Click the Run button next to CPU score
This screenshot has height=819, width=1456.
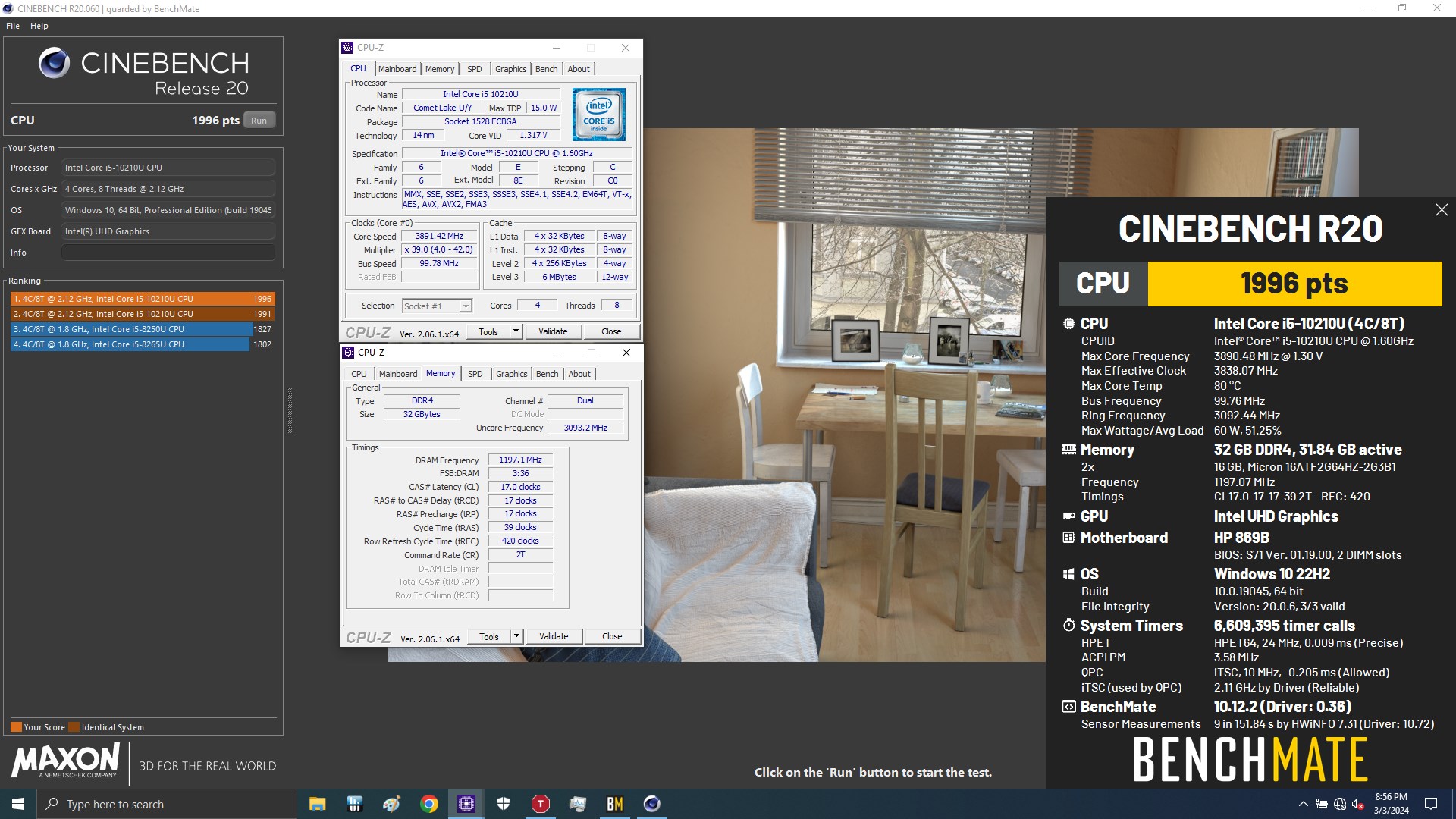259,121
